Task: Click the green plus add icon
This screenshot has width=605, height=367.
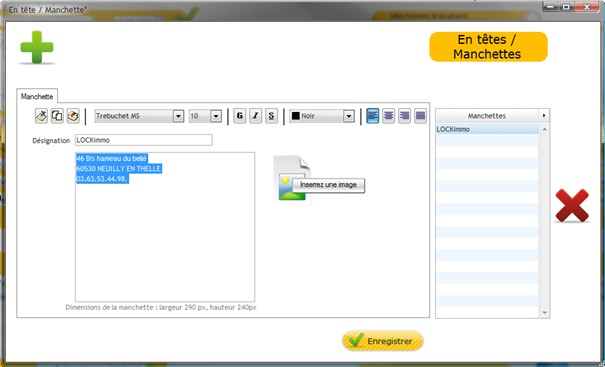Action: point(37,47)
